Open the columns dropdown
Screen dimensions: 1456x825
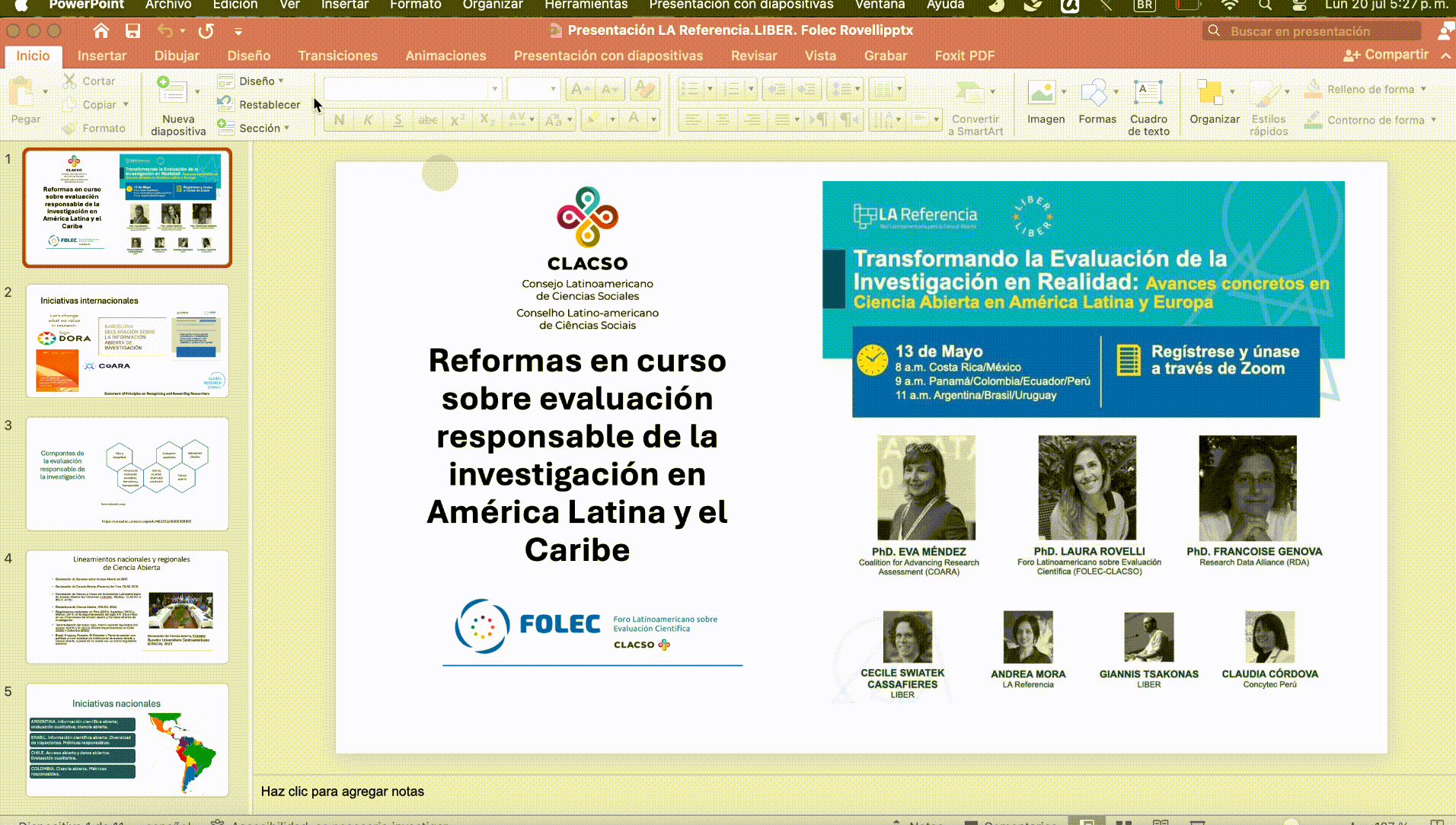click(x=887, y=89)
